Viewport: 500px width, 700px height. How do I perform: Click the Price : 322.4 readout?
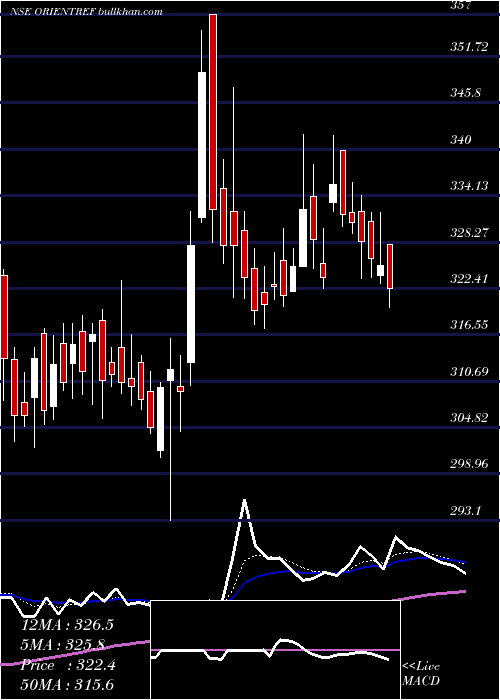[68, 665]
